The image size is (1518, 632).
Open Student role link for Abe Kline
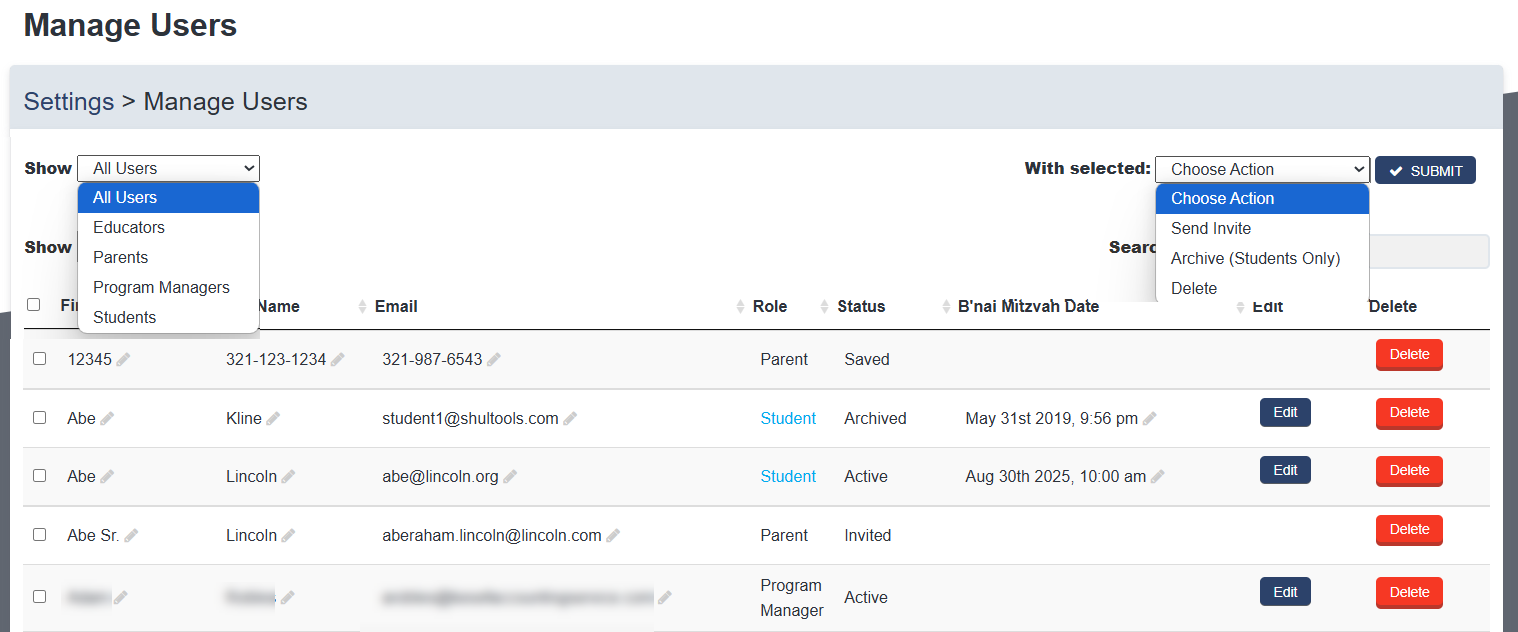(788, 419)
